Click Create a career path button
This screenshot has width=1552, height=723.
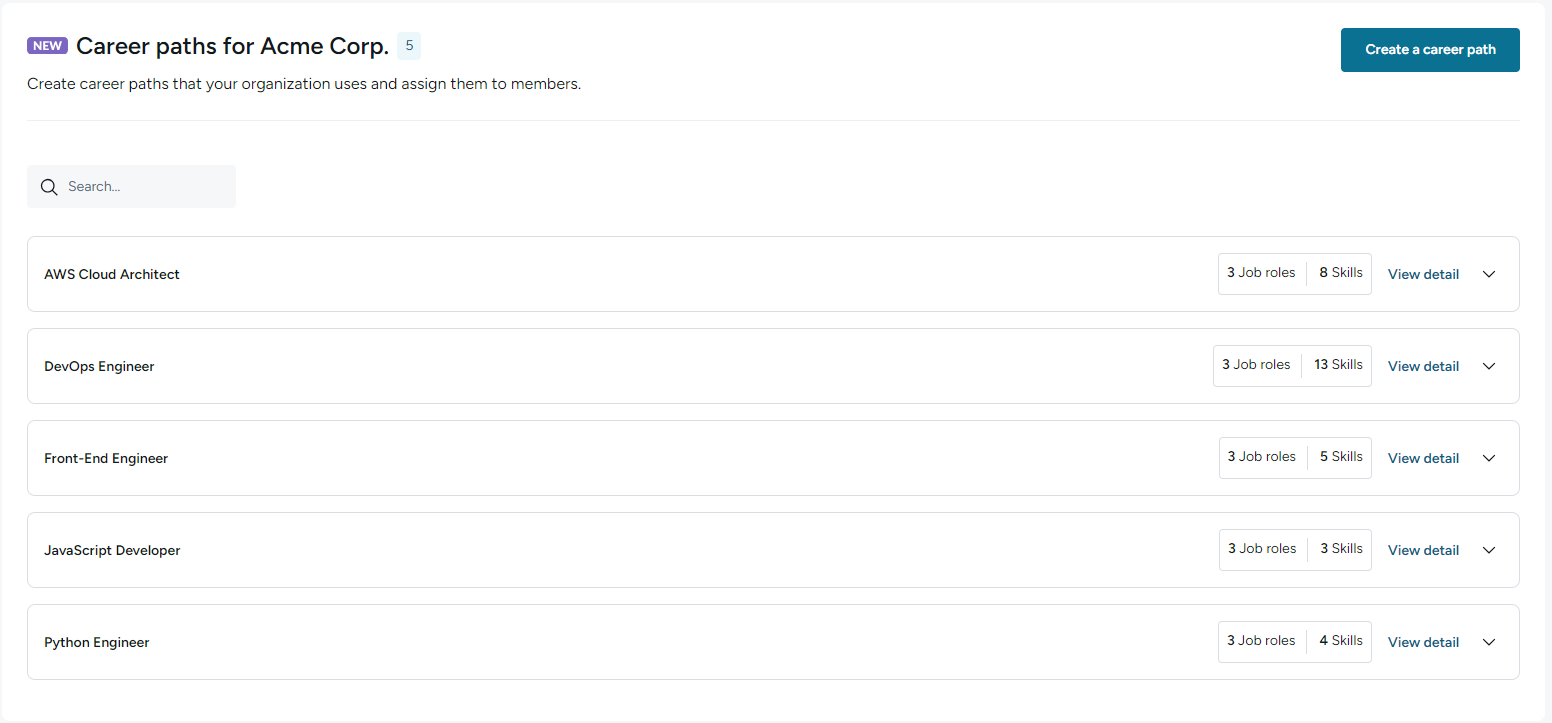point(1430,50)
